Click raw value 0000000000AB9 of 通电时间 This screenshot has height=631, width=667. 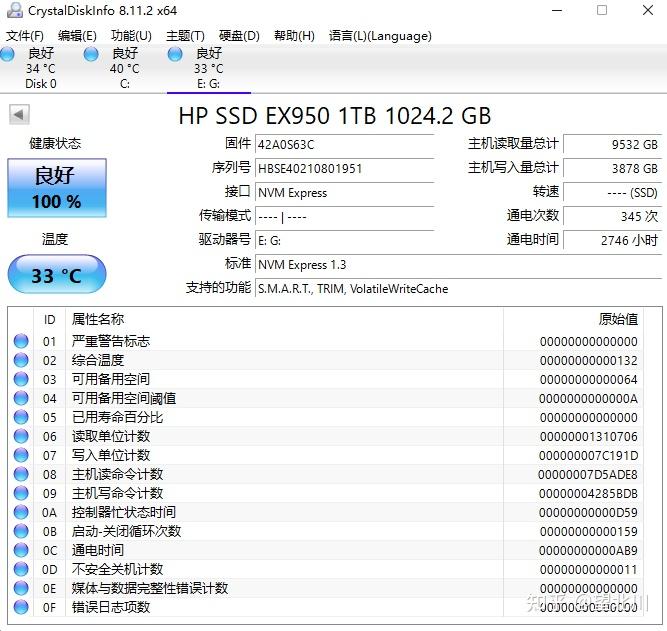(588, 550)
